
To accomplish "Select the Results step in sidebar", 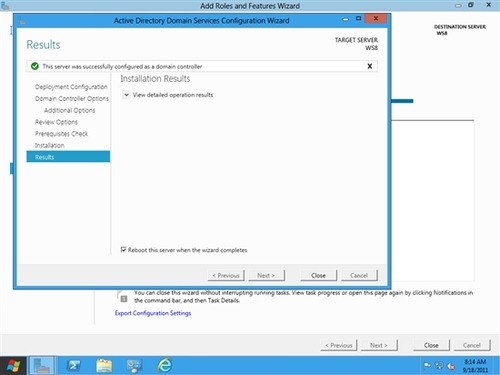I will click(68, 157).
